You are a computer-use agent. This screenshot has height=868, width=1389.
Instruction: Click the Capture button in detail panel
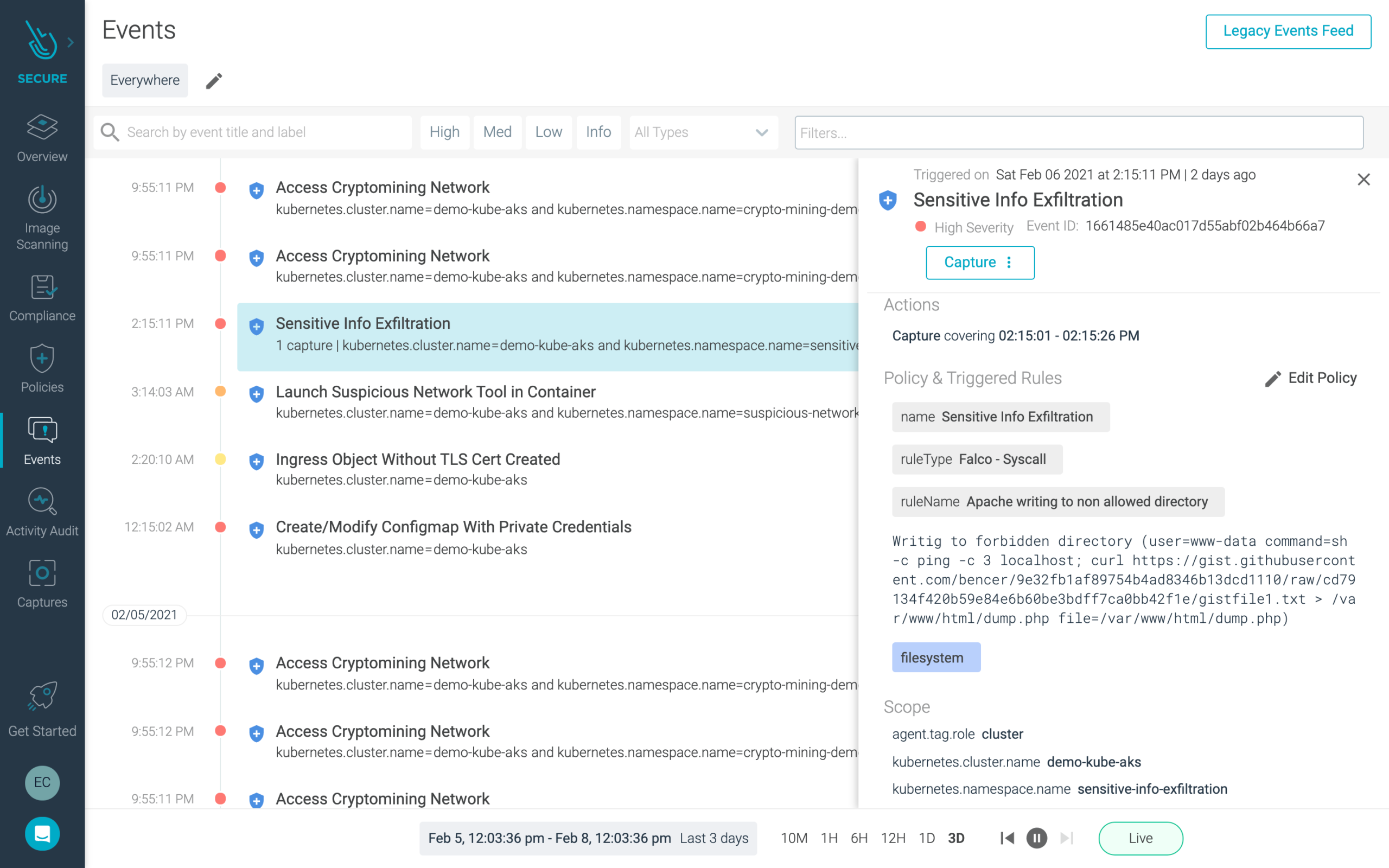(x=971, y=263)
